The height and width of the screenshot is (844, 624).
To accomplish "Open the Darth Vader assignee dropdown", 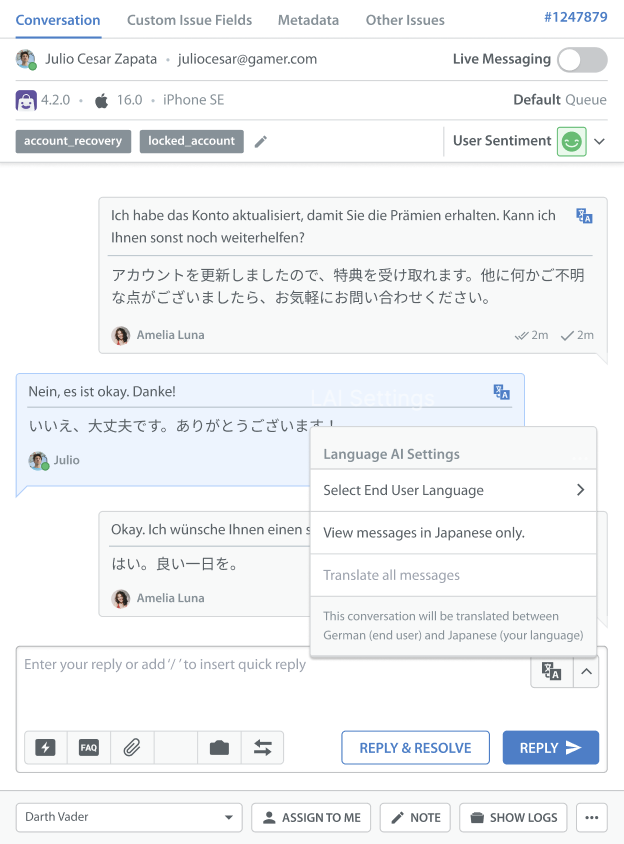I will coord(129,817).
